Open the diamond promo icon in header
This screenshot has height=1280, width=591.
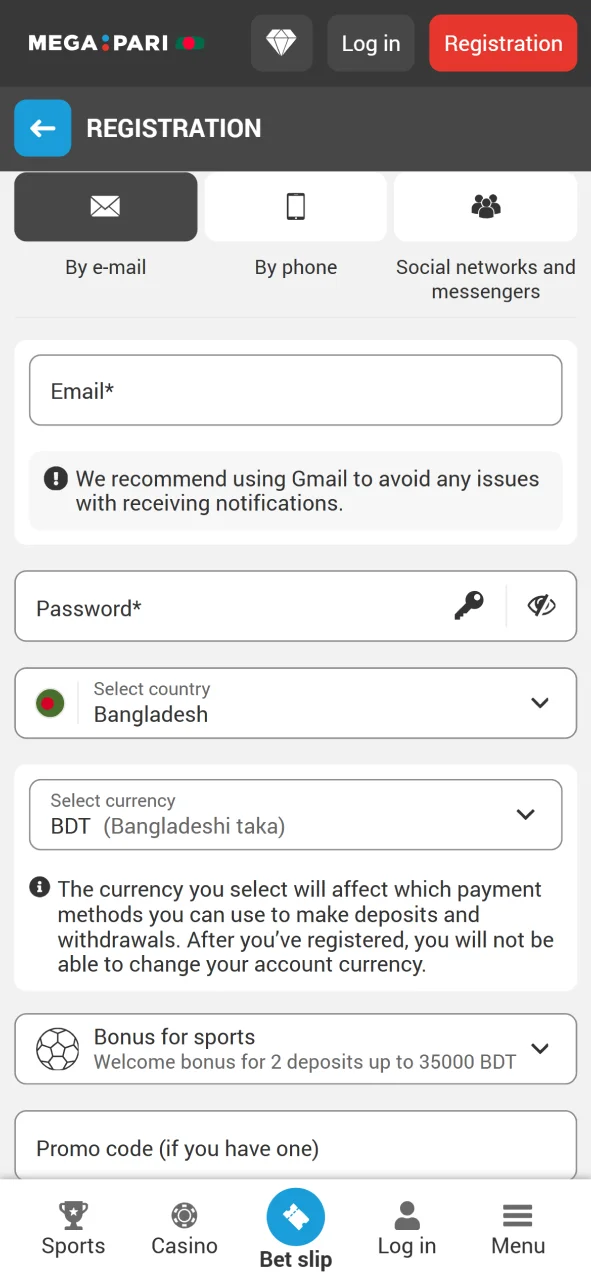[281, 43]
